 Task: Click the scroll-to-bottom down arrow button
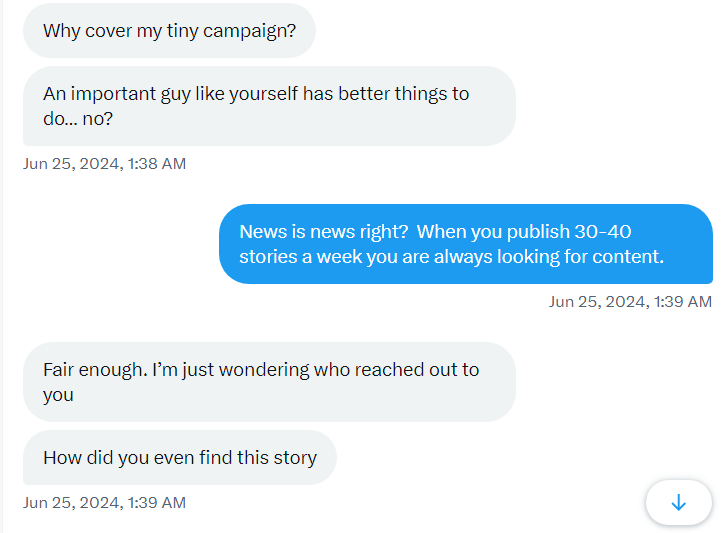point(679,502)
